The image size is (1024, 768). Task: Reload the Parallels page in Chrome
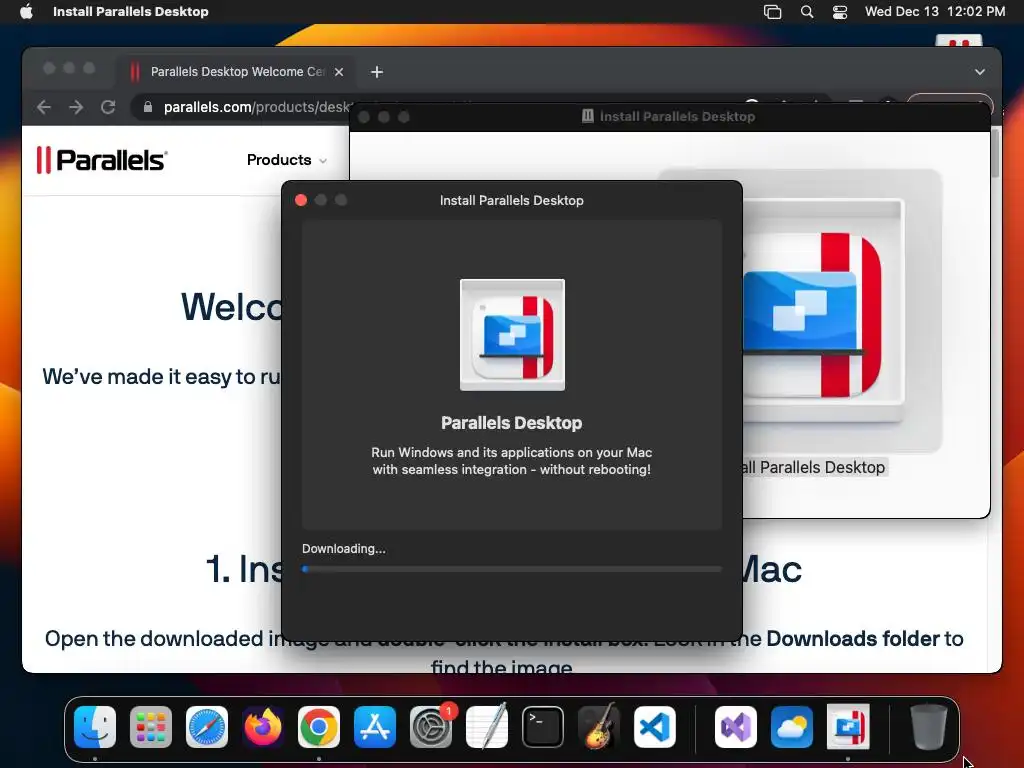[x=108, y=107]
